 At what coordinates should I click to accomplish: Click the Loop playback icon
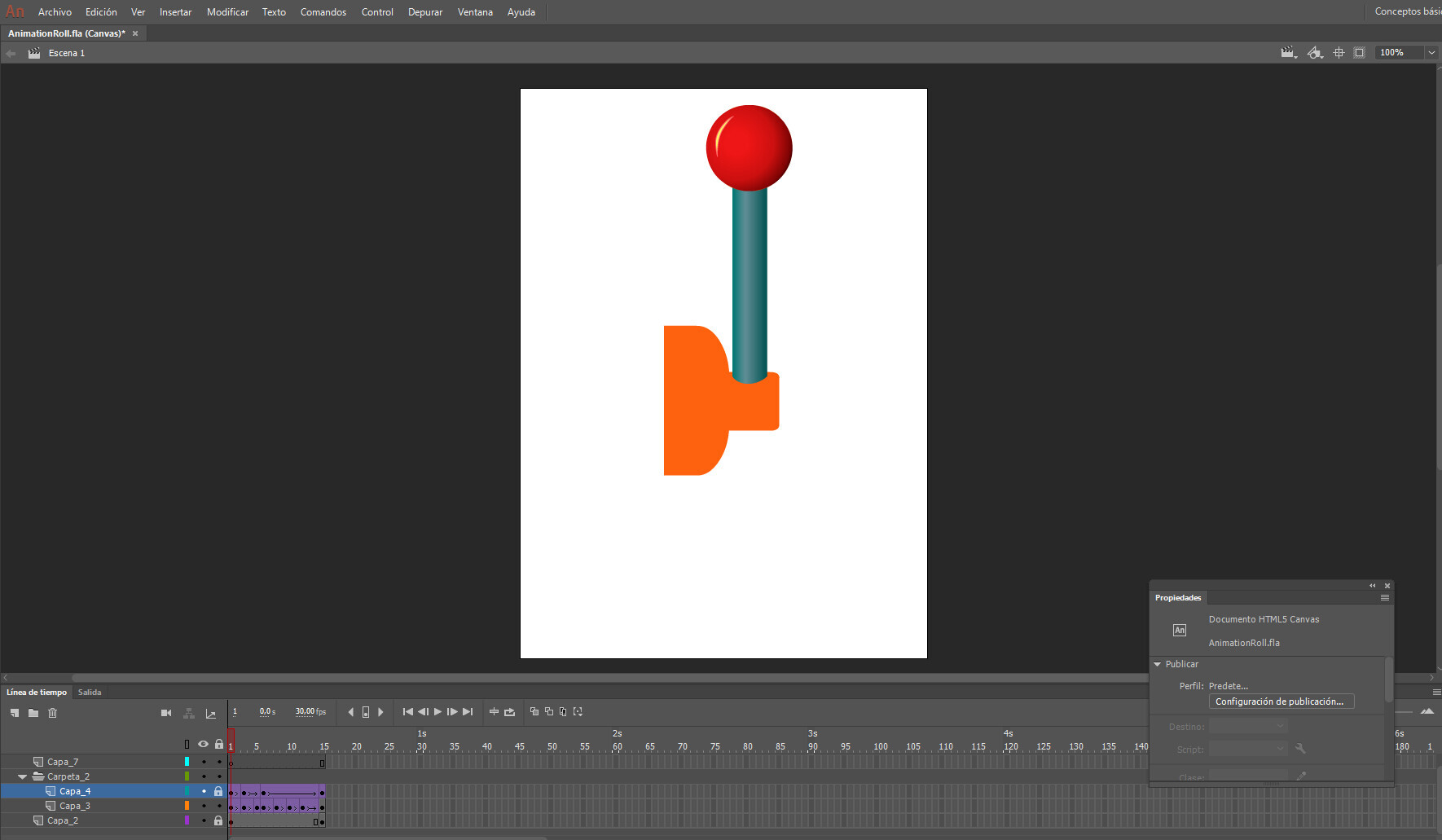510,712
